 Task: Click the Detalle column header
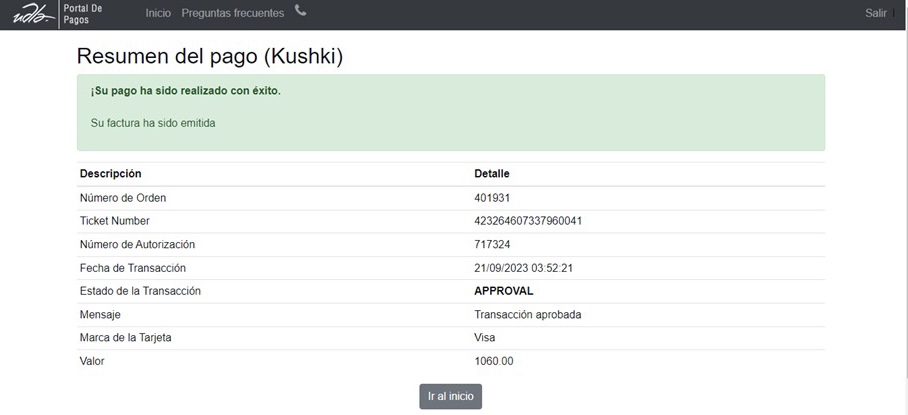coord(491,174)
